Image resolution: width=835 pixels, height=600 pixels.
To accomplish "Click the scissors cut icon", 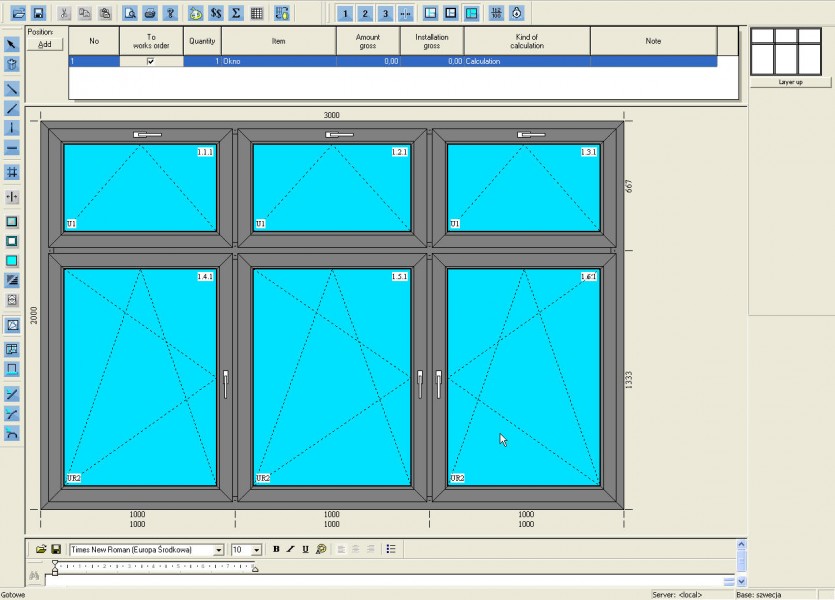I will 64,13.
